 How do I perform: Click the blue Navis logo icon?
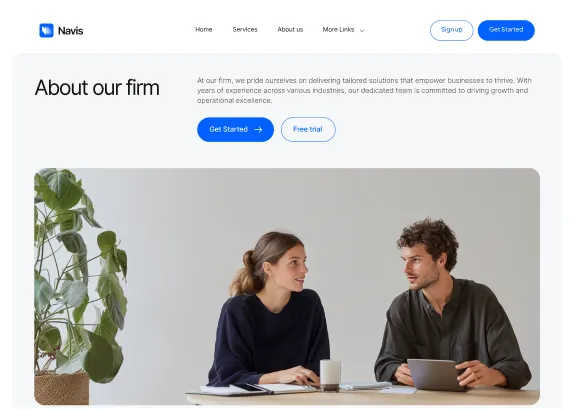click(x=46, y=30)
